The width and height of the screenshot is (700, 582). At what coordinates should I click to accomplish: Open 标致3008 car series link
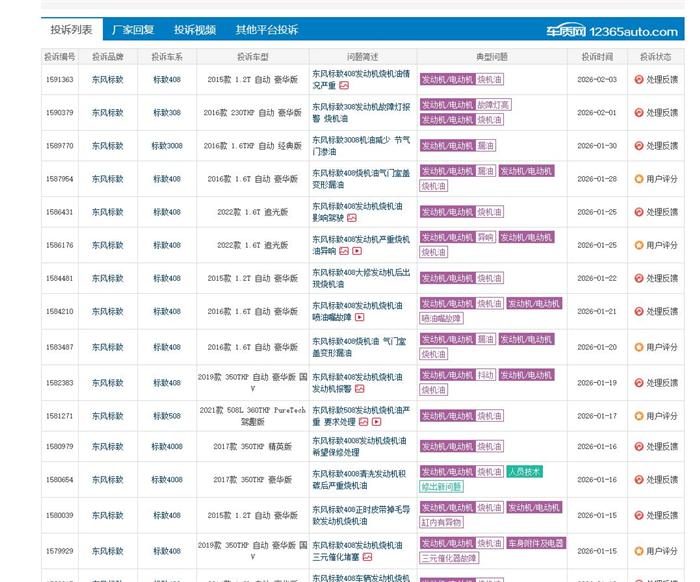click(x=166, y=146)
